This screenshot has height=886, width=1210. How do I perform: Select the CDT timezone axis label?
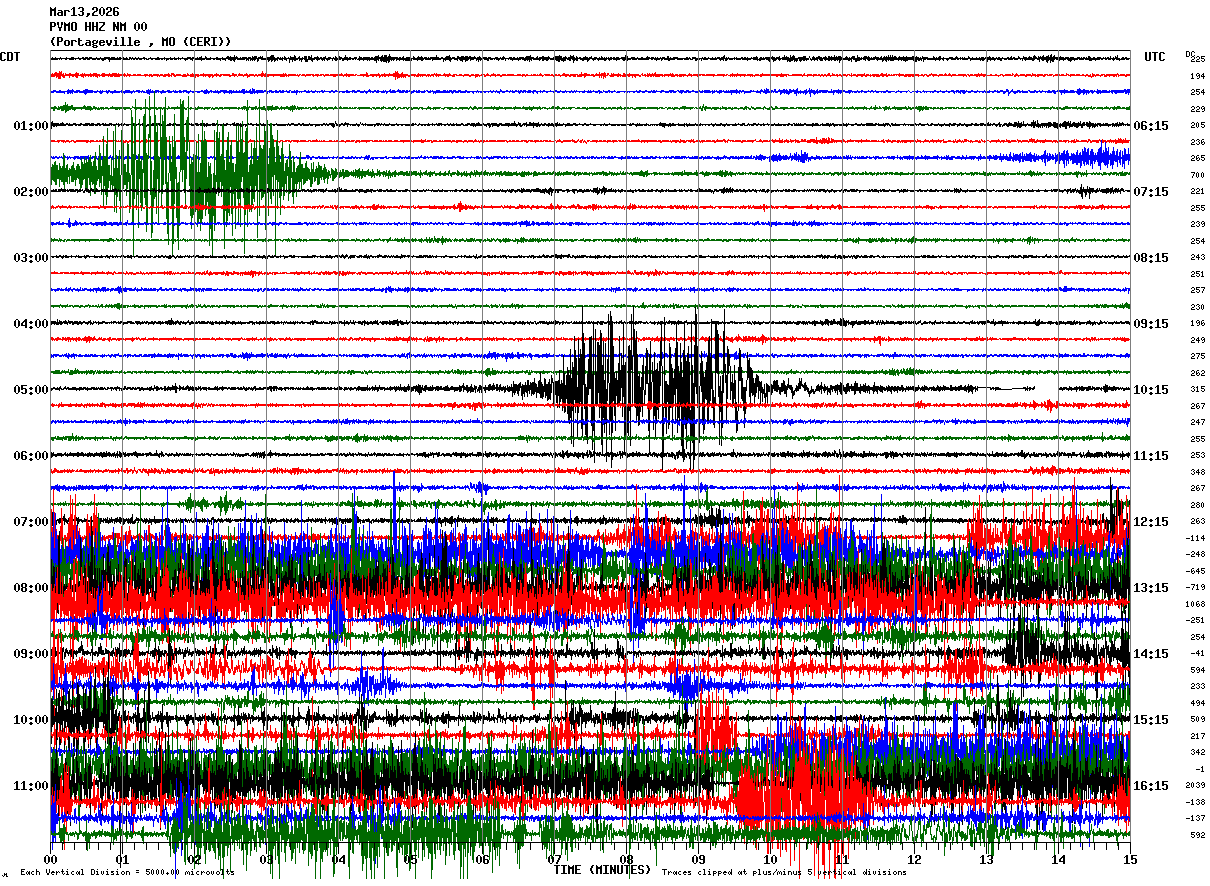(x=10, y=57)
